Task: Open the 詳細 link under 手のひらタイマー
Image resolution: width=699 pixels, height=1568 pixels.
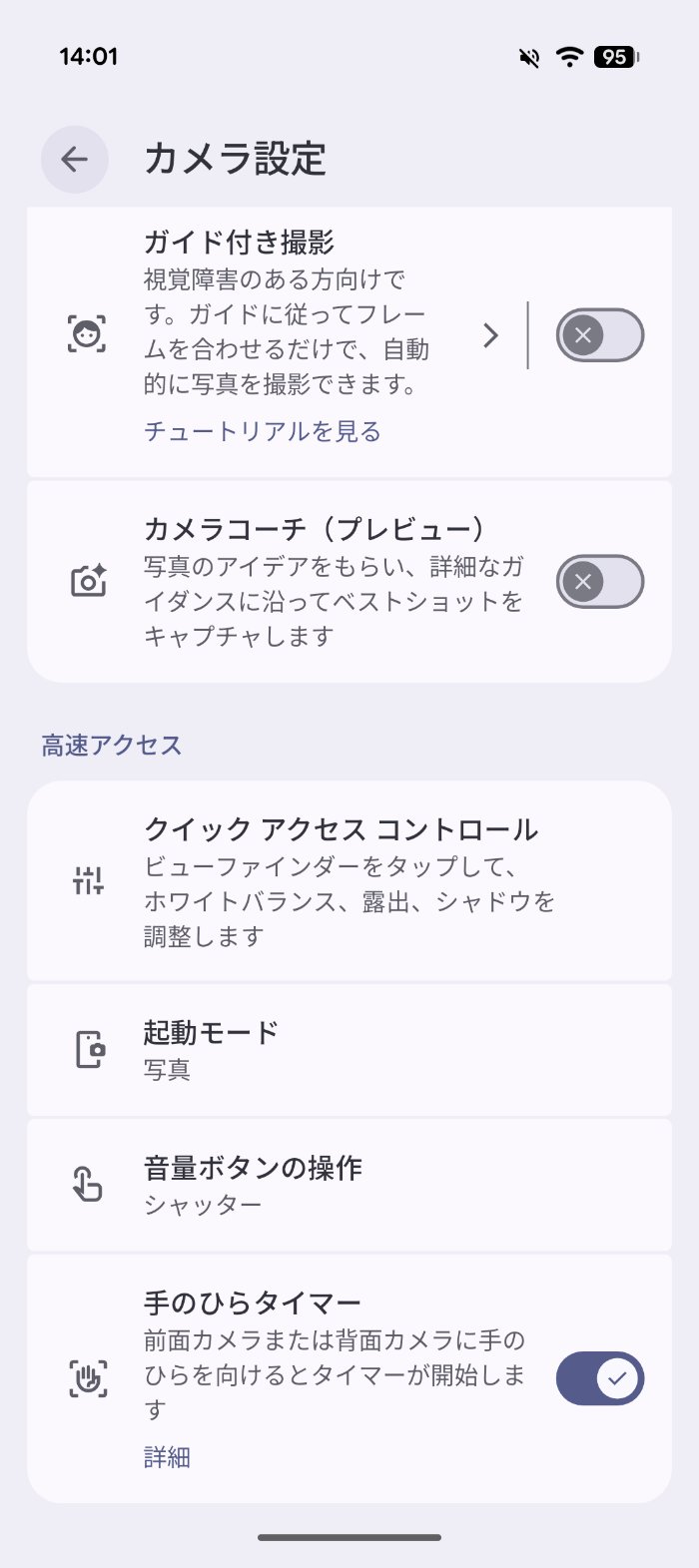Action: coord(167,1457)
